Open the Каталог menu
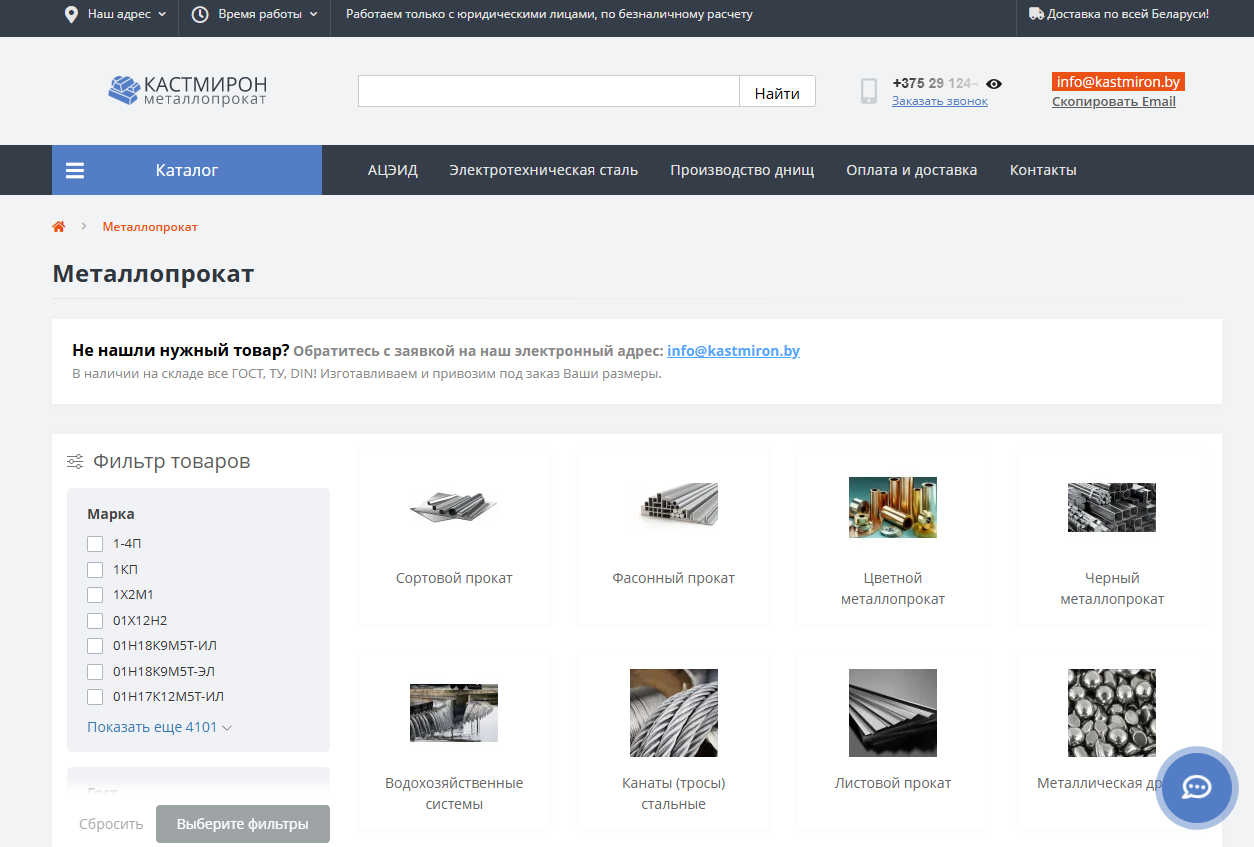Screen dimensions: 1254x847 click(x=187, y=170)
